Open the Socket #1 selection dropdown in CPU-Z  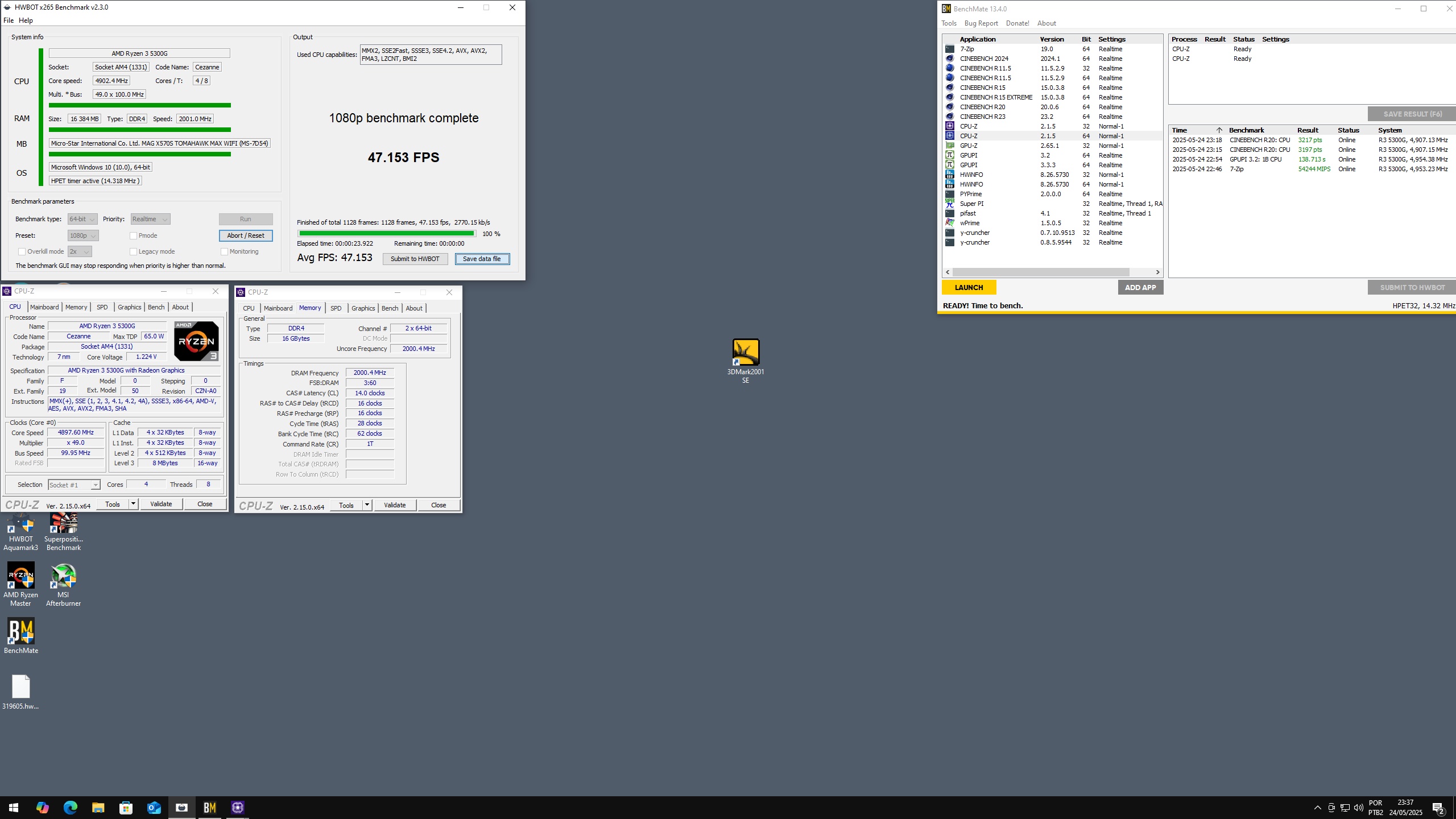pos(74,485)
